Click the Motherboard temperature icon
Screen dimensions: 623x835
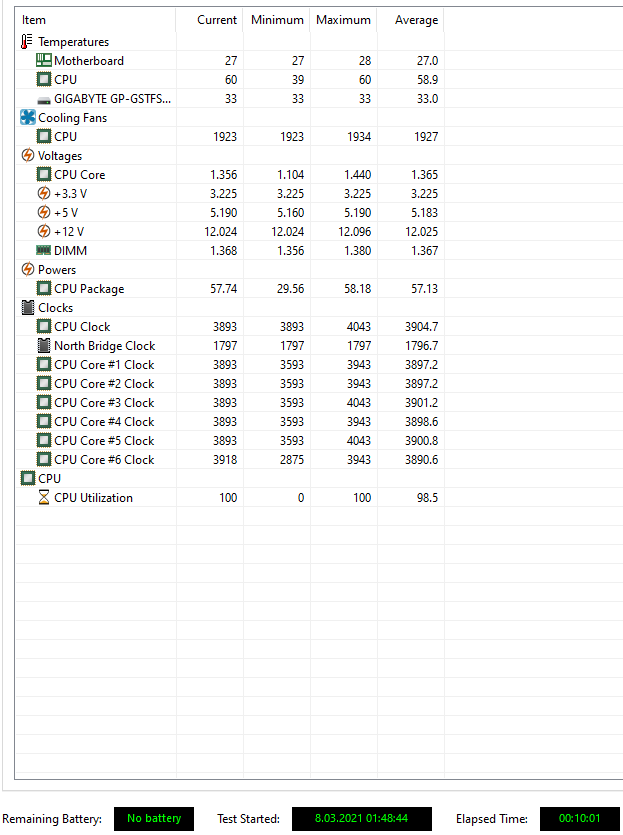pos(44,60)
